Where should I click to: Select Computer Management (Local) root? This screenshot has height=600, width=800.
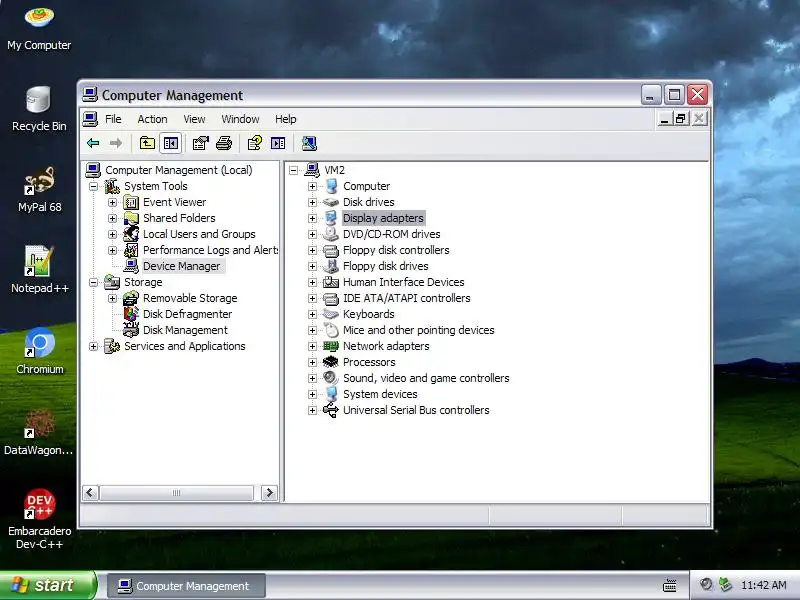click(x=179, y=170)
